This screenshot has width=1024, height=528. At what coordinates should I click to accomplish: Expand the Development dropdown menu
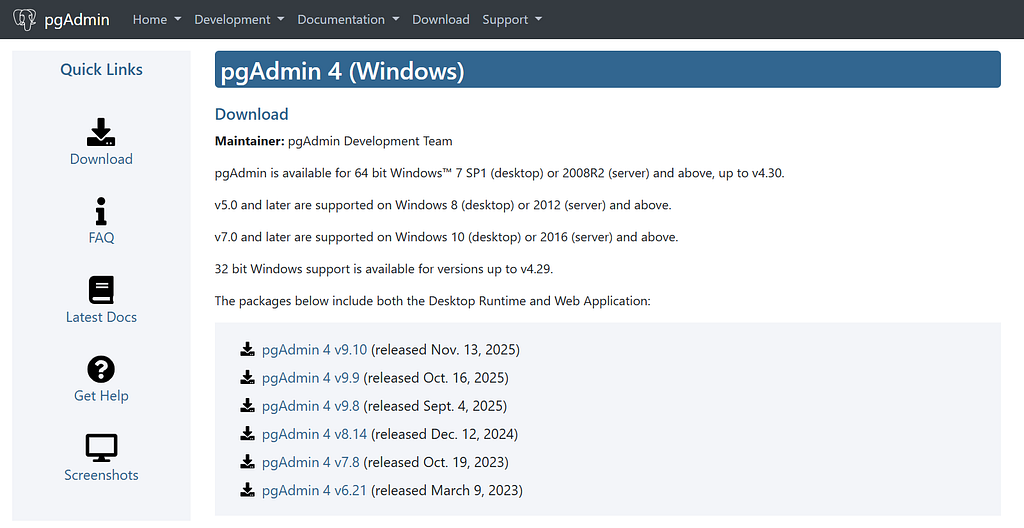click(239, 20)
